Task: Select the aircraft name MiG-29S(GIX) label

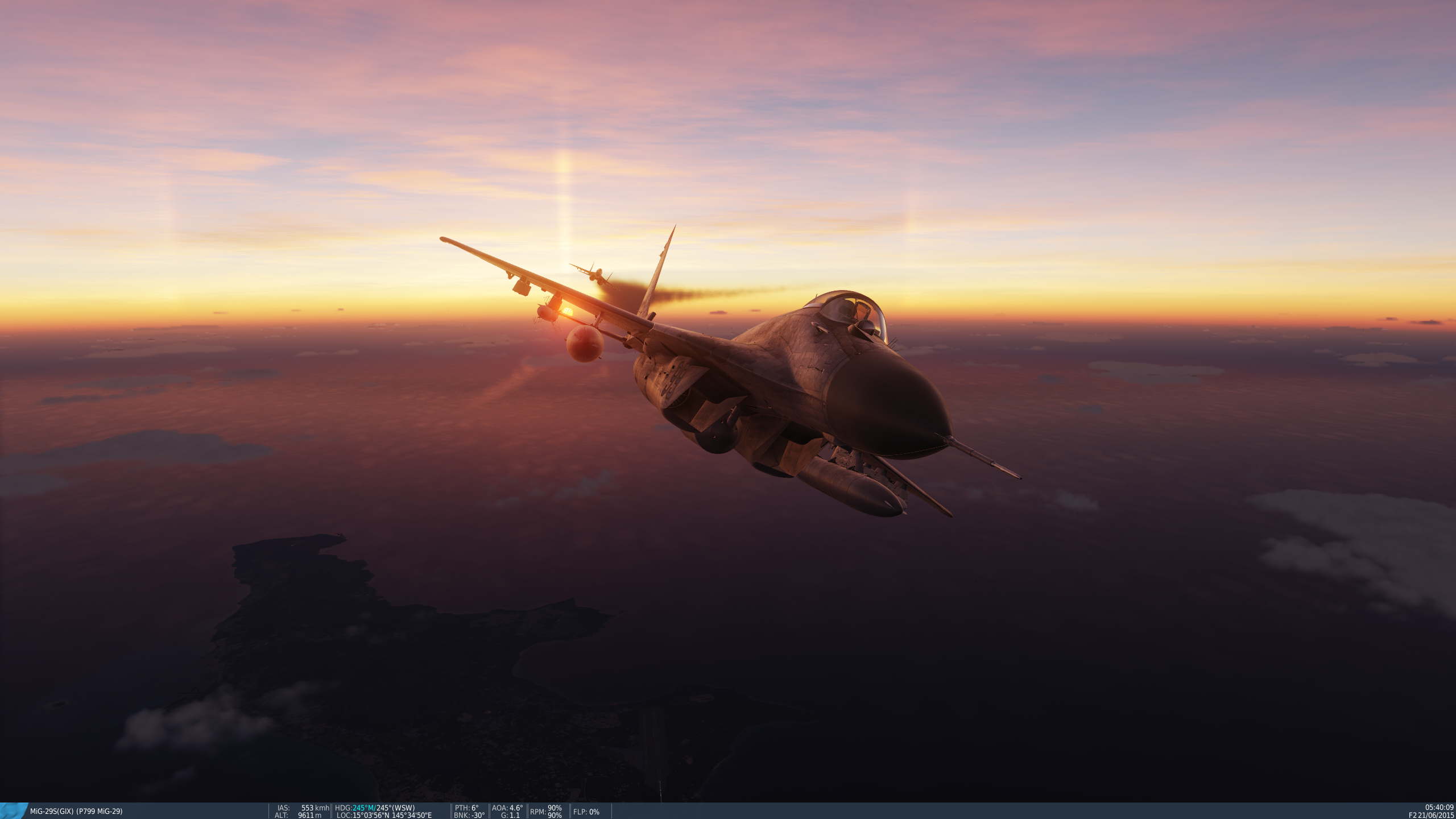Action: click(x=76, y=812)
